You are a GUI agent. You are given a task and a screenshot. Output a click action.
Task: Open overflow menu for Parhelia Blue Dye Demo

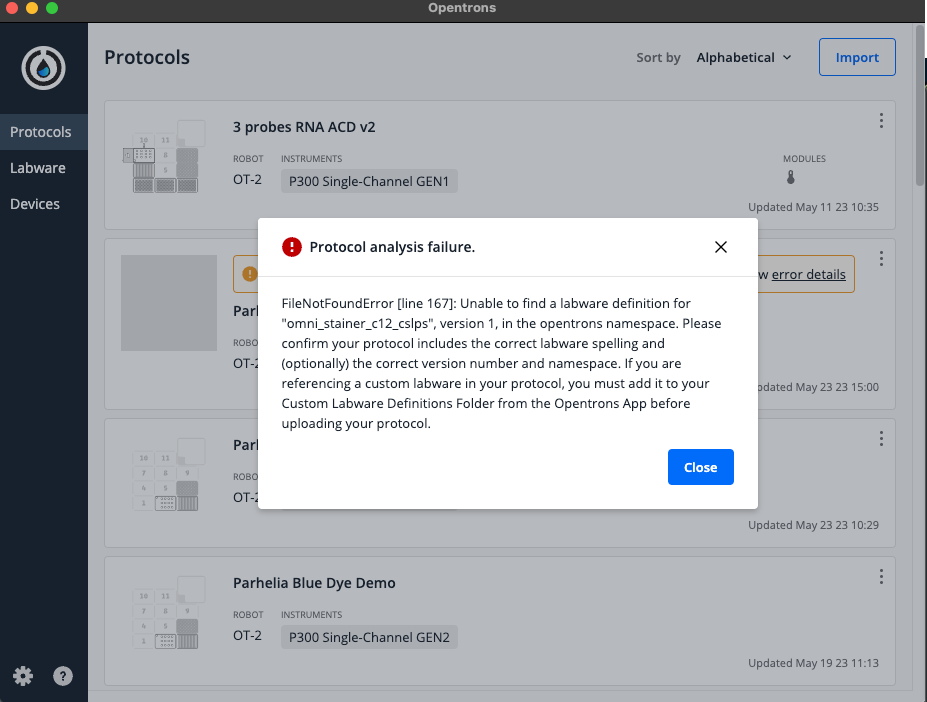pos(881,577)
